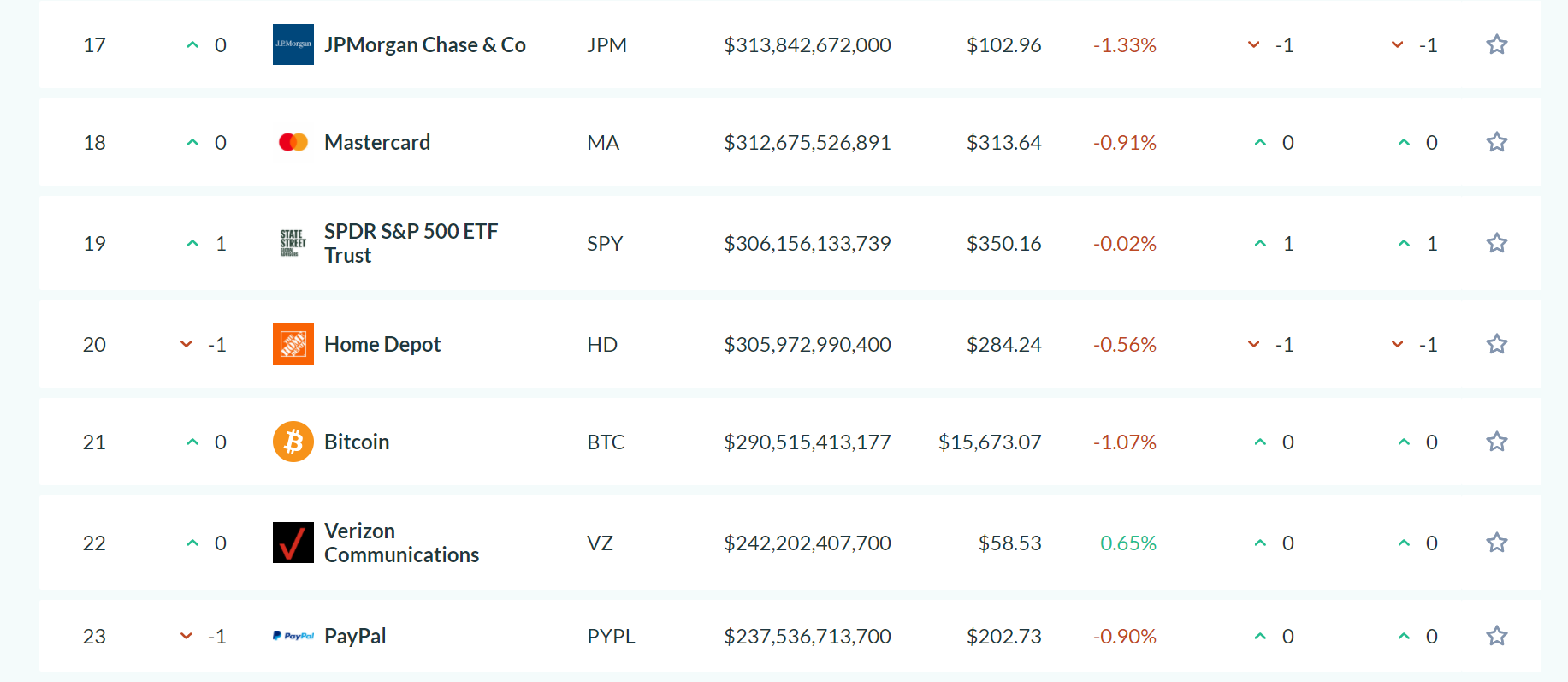Click the BTC ticker symbol

click(606, 442)
